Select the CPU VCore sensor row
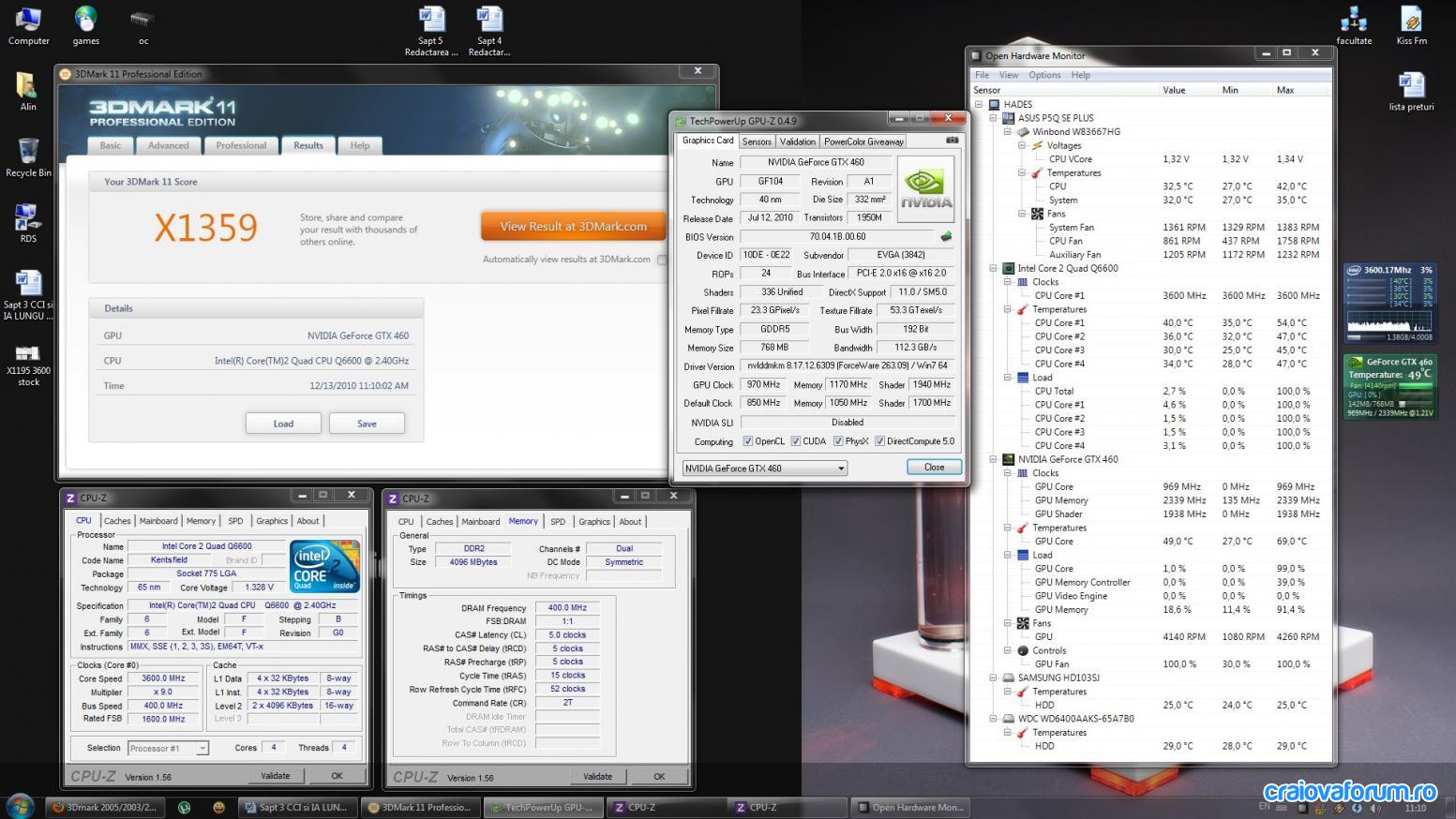Image resolution: width=1456 pixels, height=819 pixels. click(1151, 159)
